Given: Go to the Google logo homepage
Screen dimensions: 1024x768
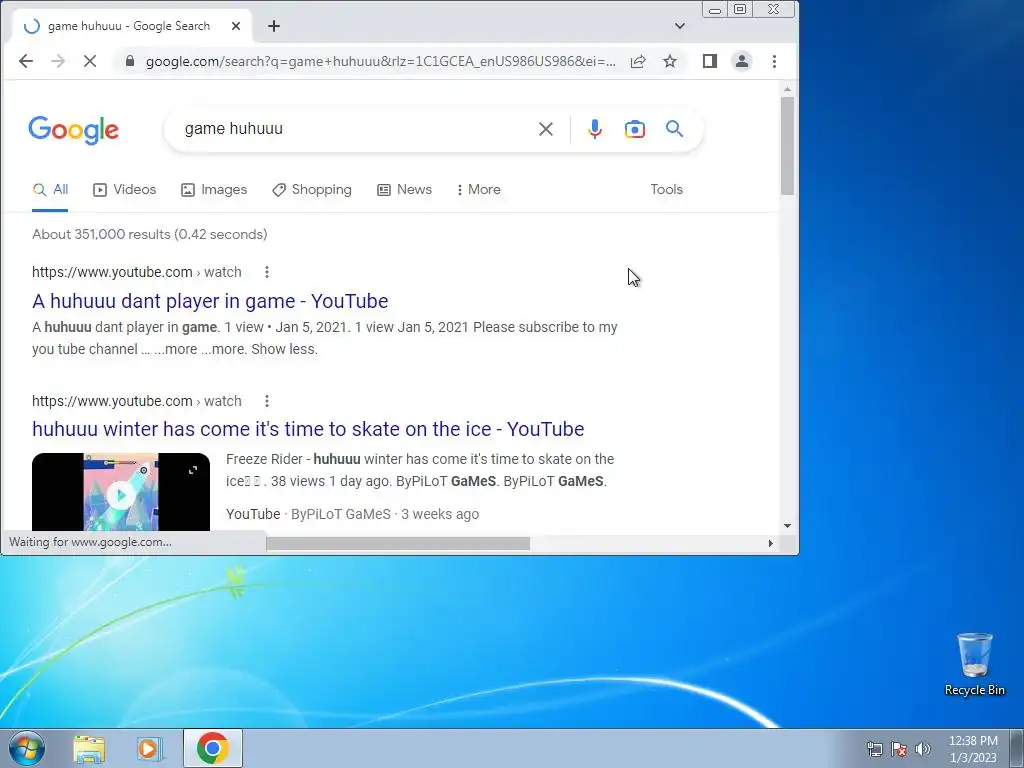Looking at the screenshot, I should [x=74, y=130].
